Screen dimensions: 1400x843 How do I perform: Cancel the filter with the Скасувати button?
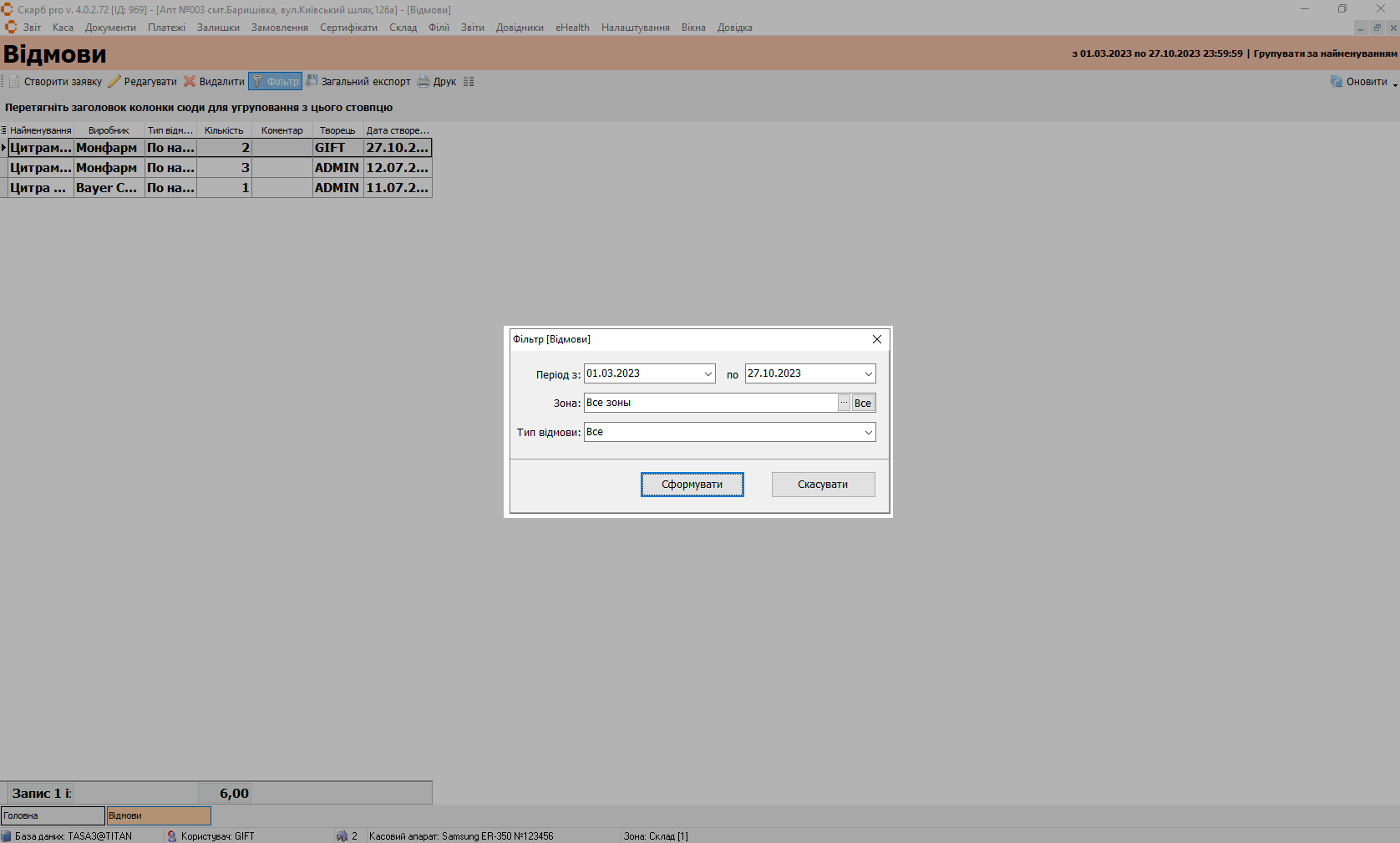point(823,485)
